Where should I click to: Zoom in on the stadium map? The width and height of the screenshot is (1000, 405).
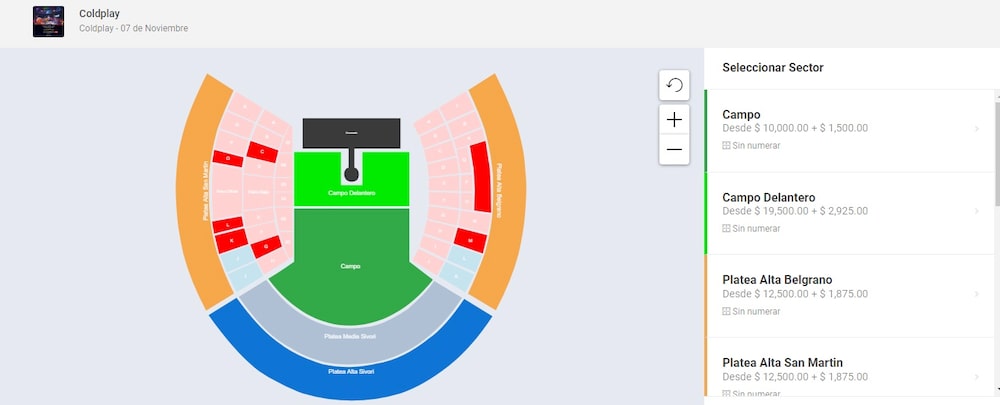674,120
